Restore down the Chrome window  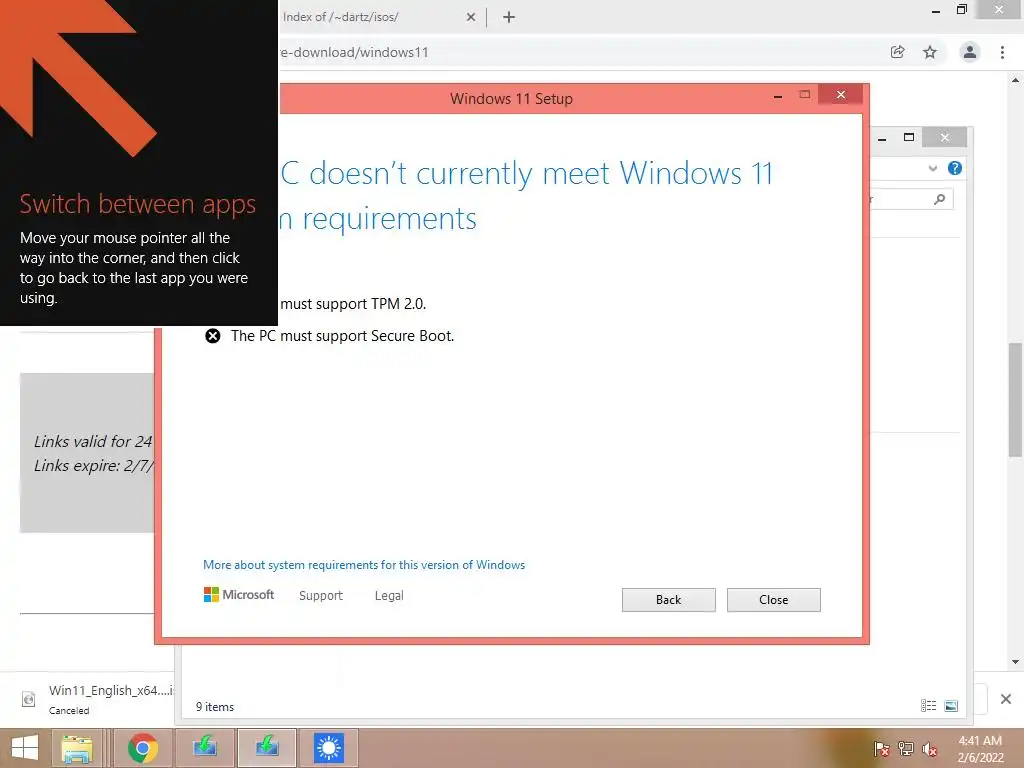pyautogui.click(x=962, y=10)
